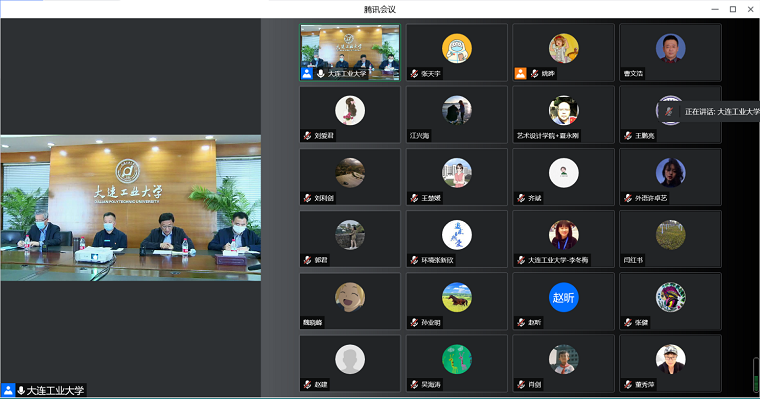Image resolution: width=760 pixels, height=399 pixels.
Task: Click the 艺术设计学院 participant avatar
Action: coord(563,111)
